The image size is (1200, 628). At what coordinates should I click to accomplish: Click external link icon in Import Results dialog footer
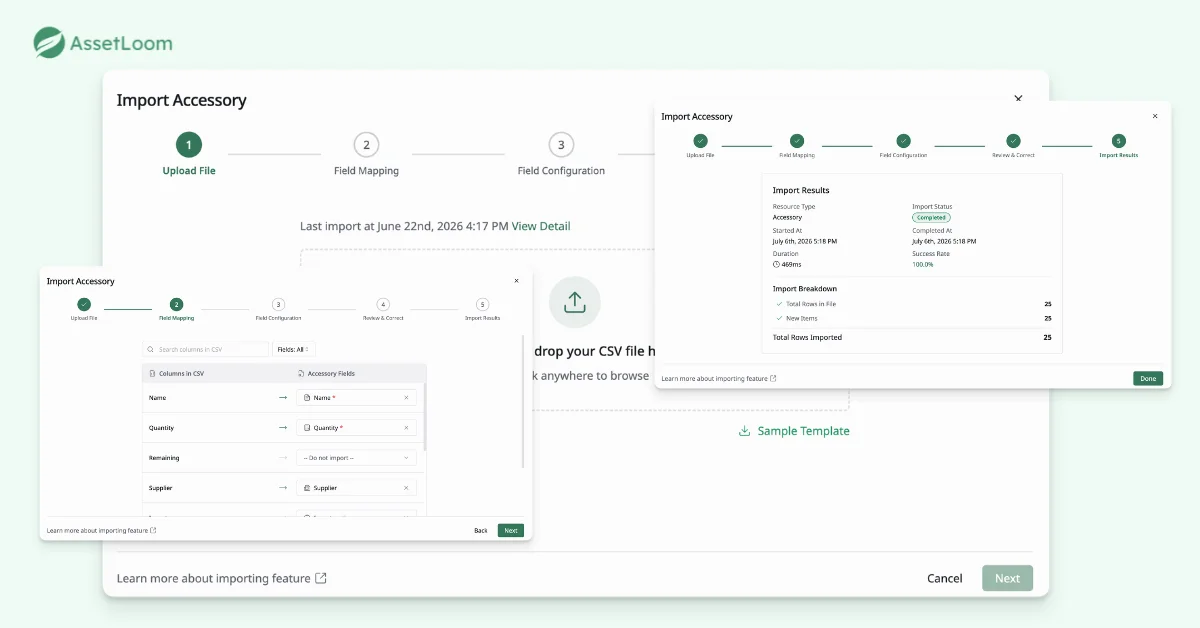773,379
